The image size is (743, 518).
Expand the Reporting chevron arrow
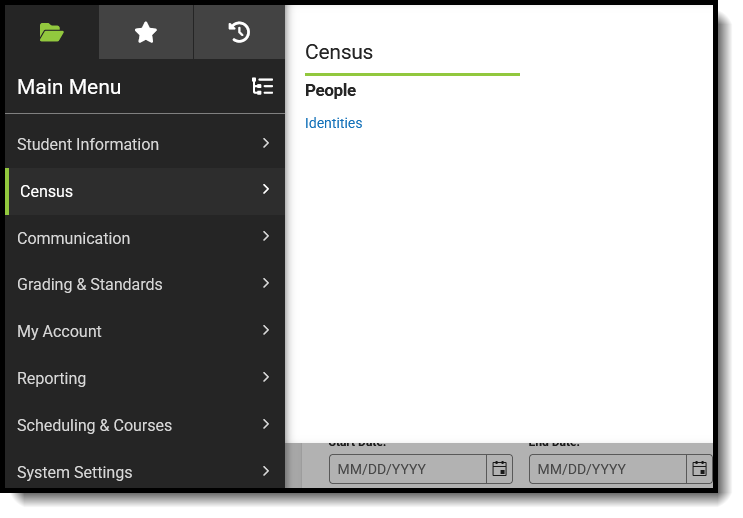(x=266, y=377)
